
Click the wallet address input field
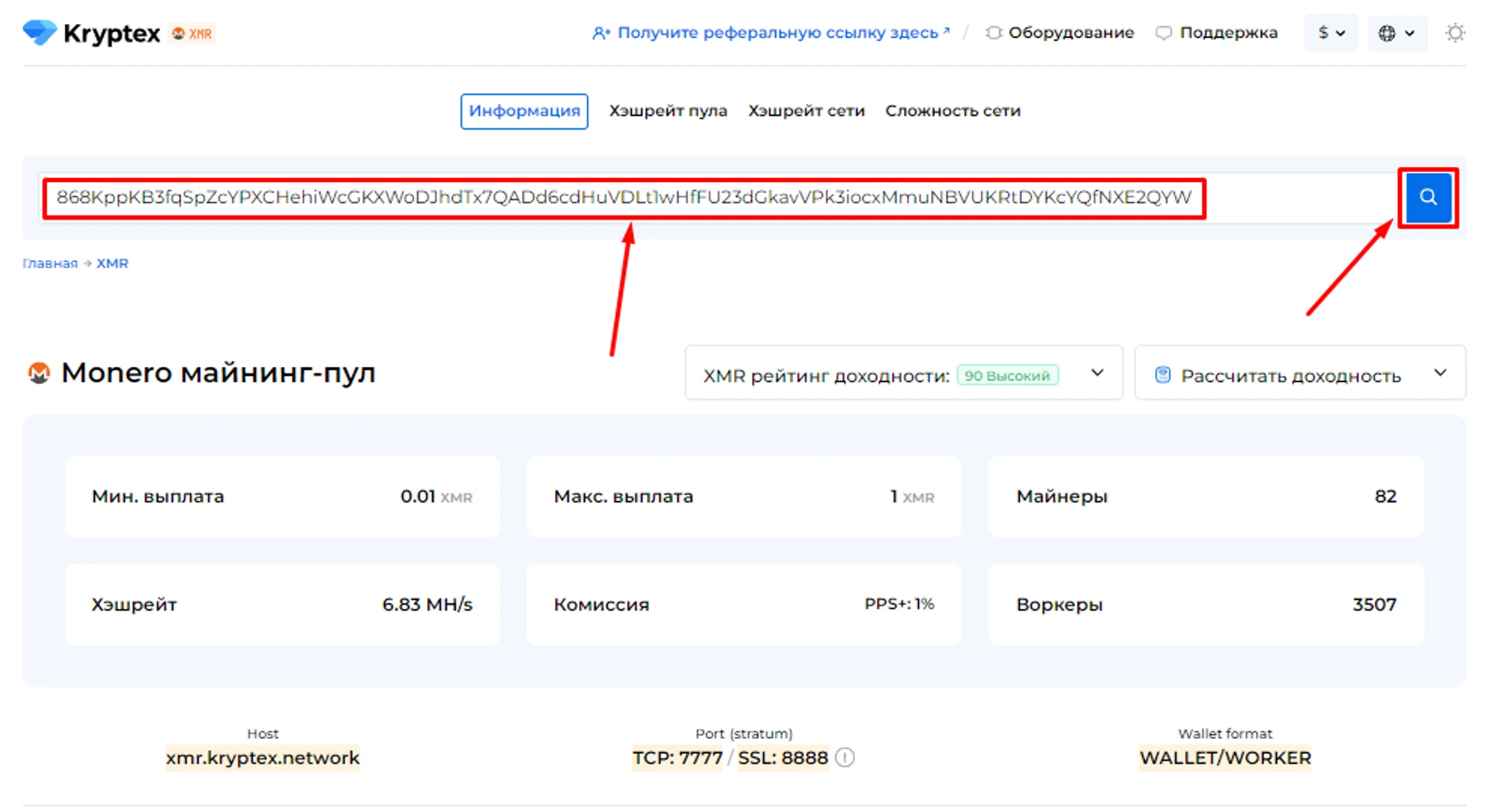coord(624,198)
